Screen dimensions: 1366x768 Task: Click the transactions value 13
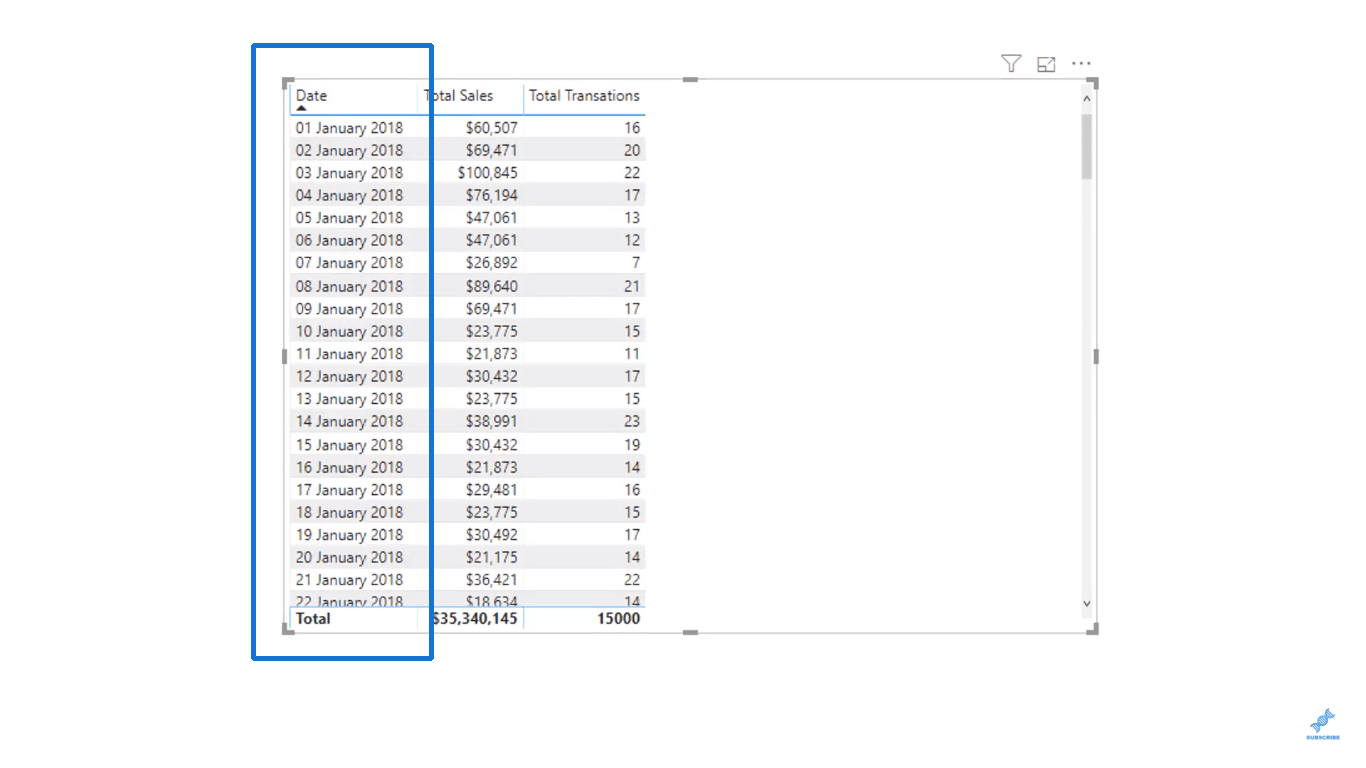(x=632, y=218)
